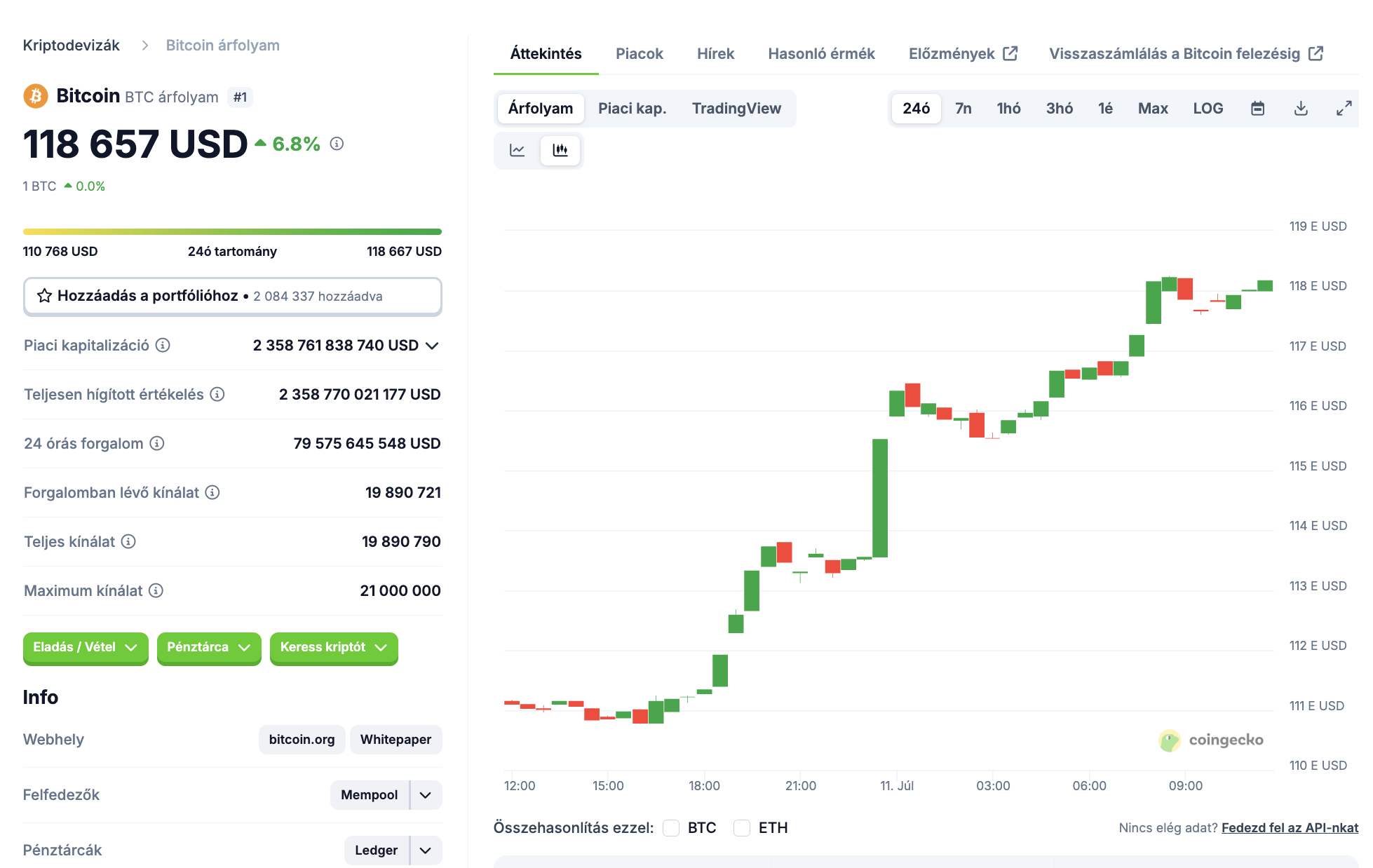Open Visszaszámlálás a Bitcoin felezésig tab
This screenshot has width=1373, height=868.
click(x=1186, y=54)
